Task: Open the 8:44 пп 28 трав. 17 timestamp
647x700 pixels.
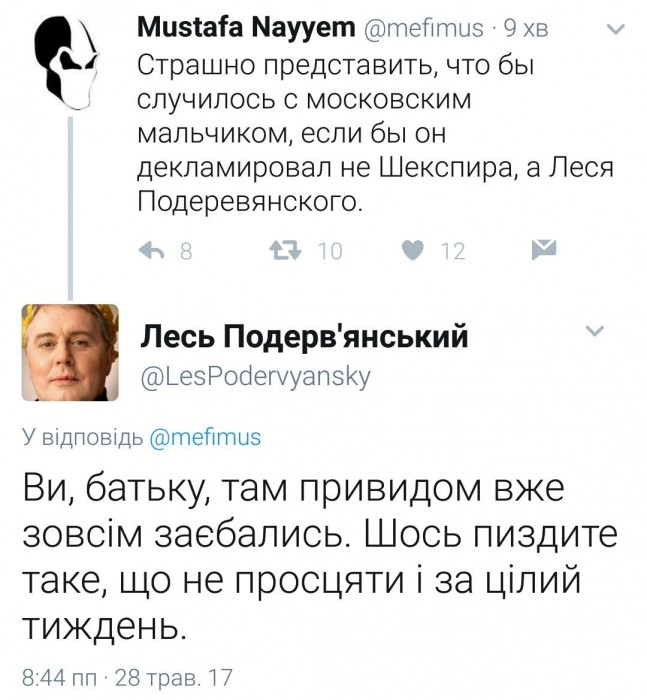Action: [x=127, y=678]
